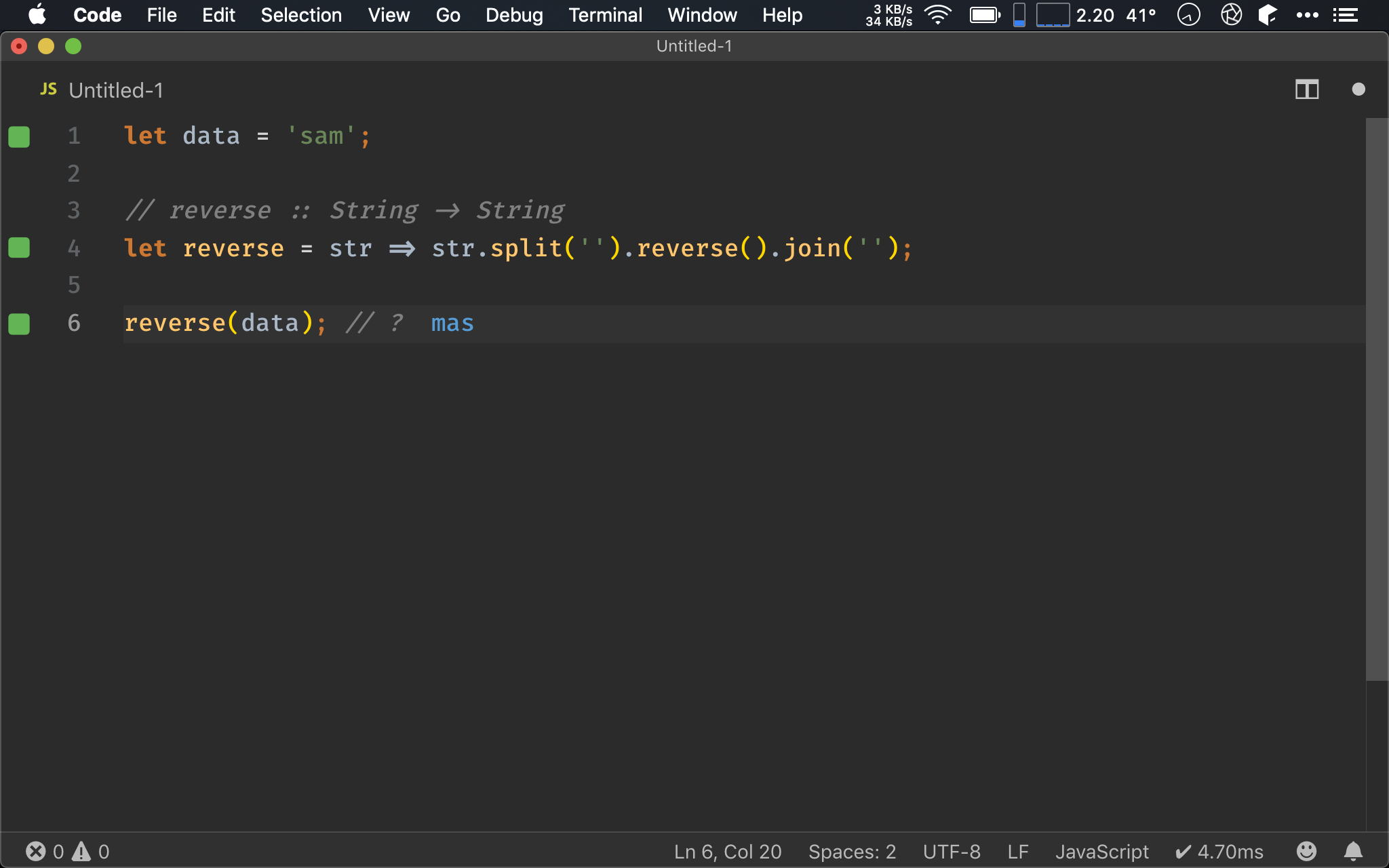1389x868 pixels.
Task: Click the .join('') call on line 4
Action: click(836, 248)
